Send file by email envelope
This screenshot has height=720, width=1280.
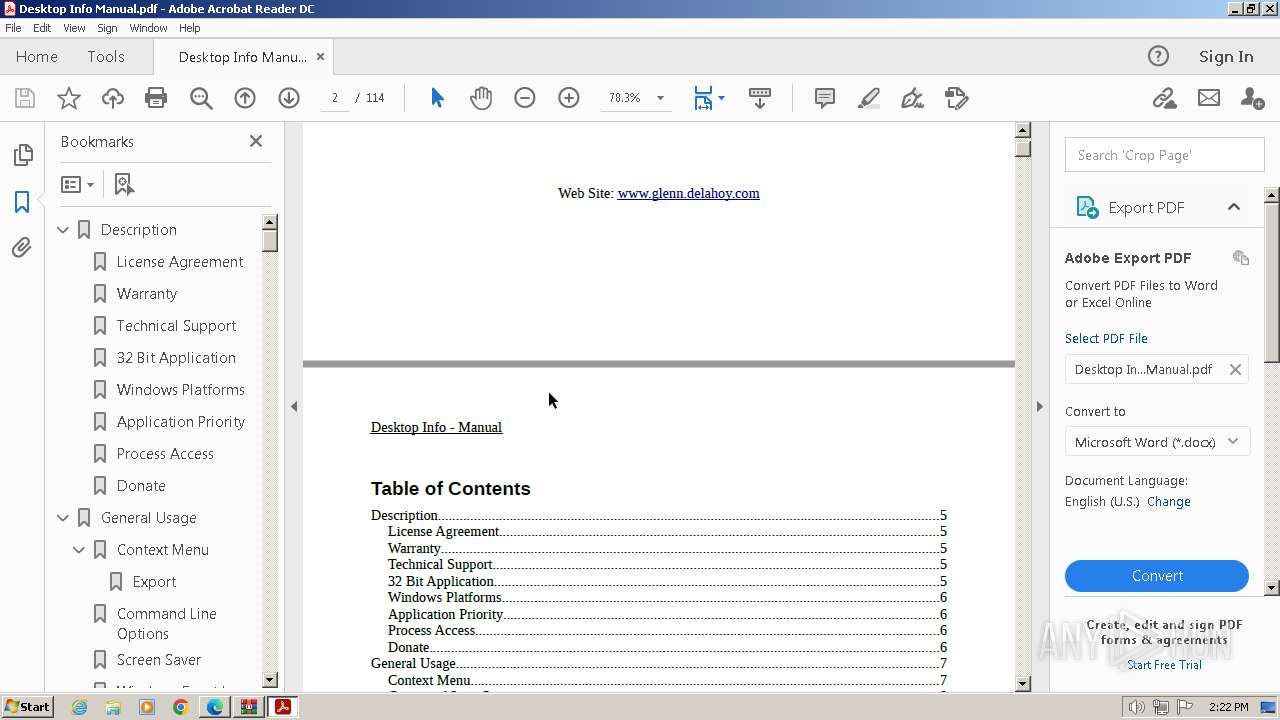click(x=1209, y=98)
